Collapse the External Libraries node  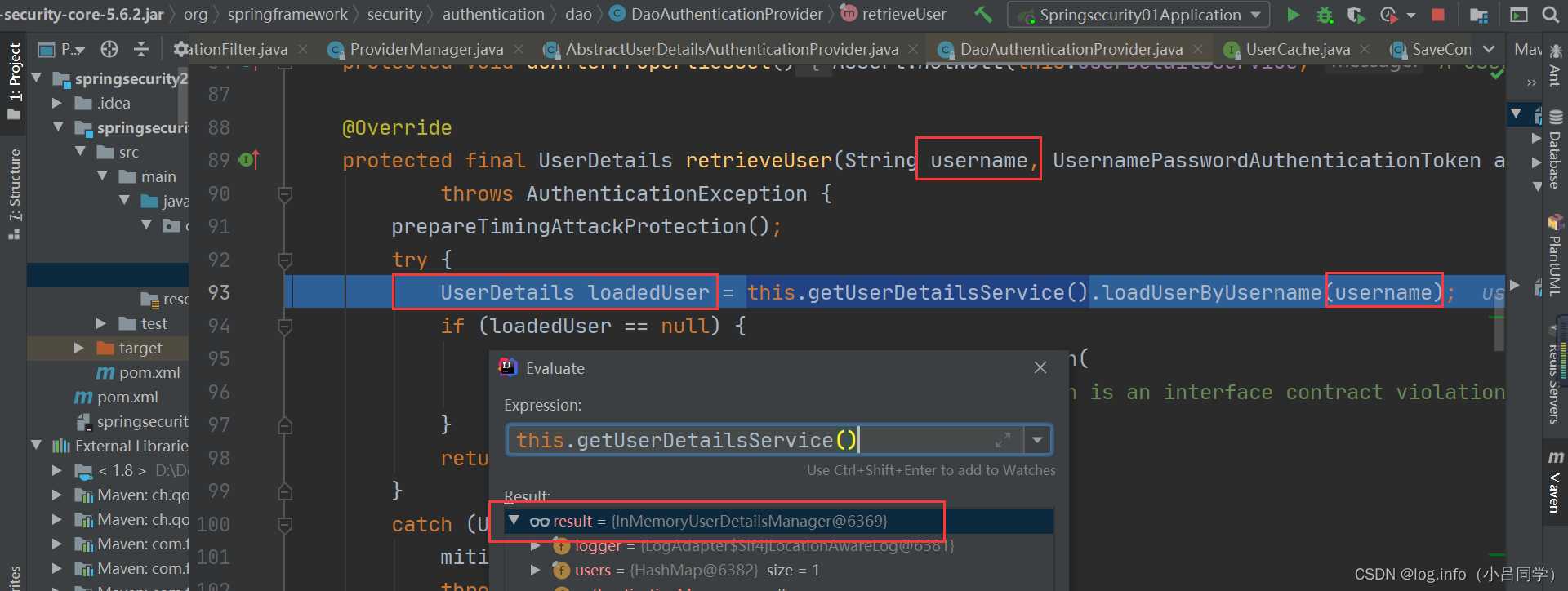click(x=35, y=446)
